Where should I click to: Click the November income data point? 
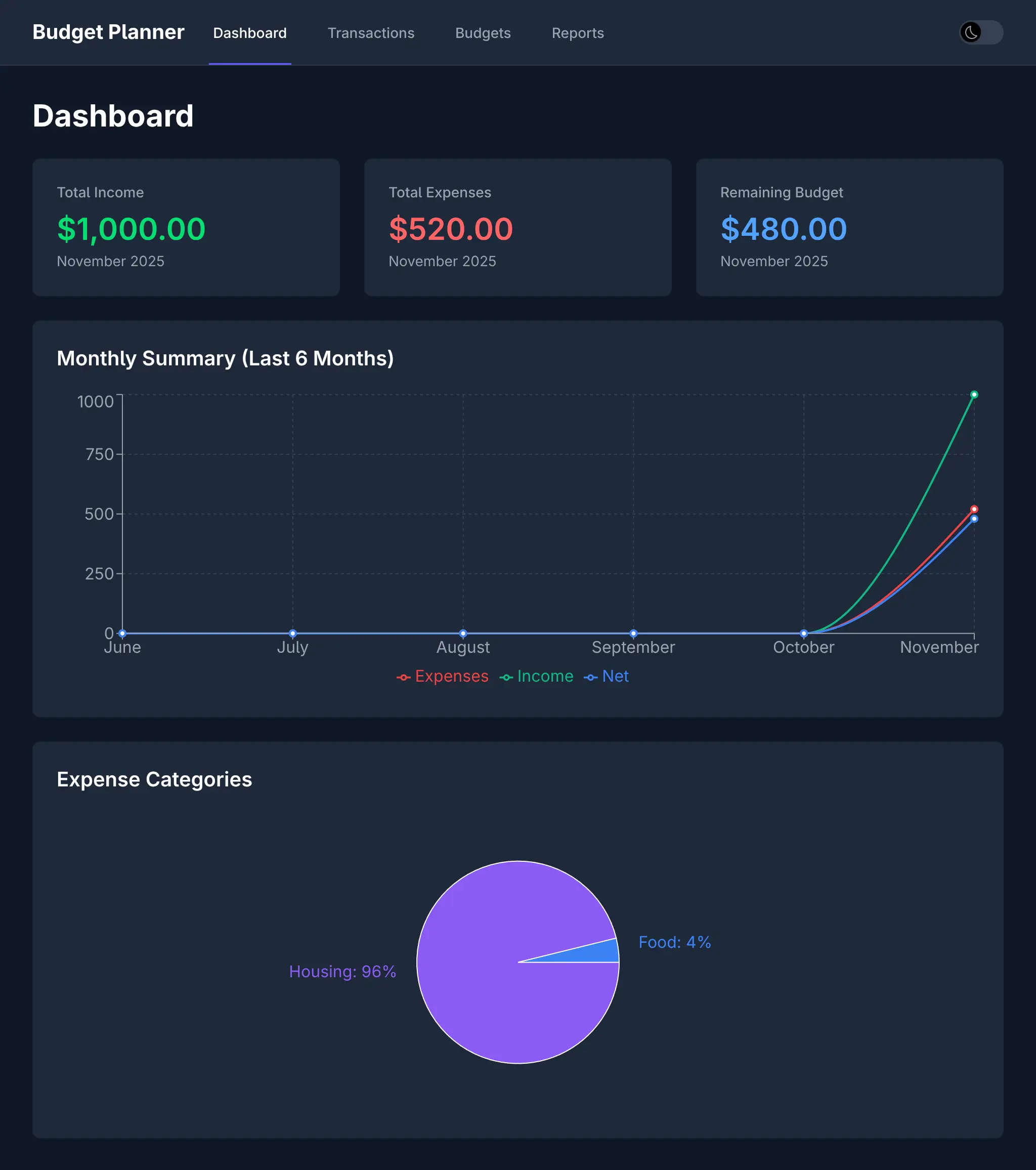(974, 394)
